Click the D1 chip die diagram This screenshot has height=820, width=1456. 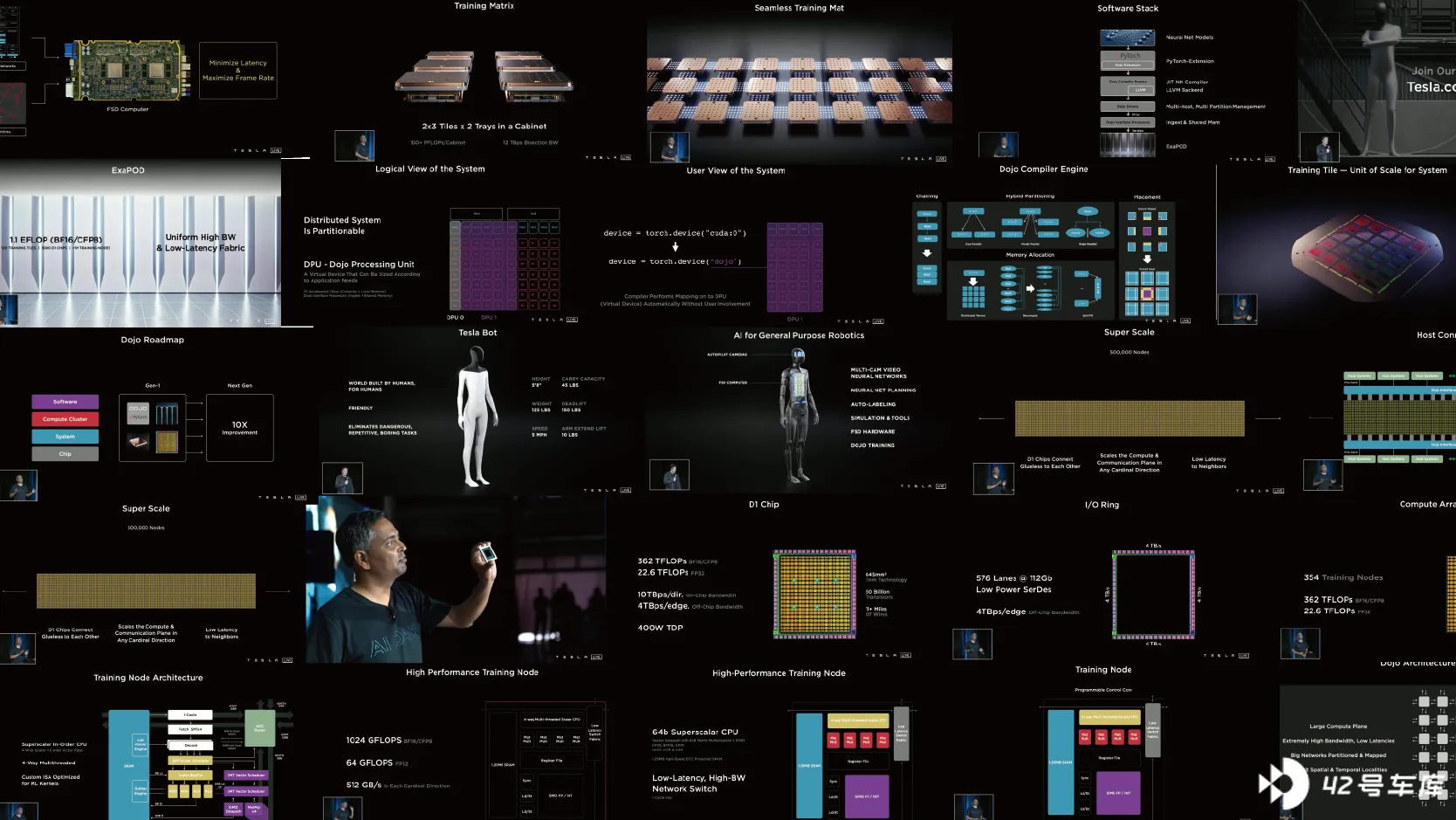[x=815, y=594]
